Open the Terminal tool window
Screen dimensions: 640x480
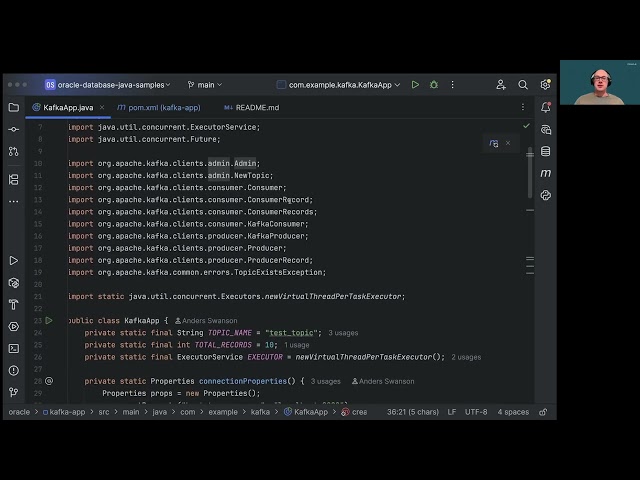click(13, 349)
